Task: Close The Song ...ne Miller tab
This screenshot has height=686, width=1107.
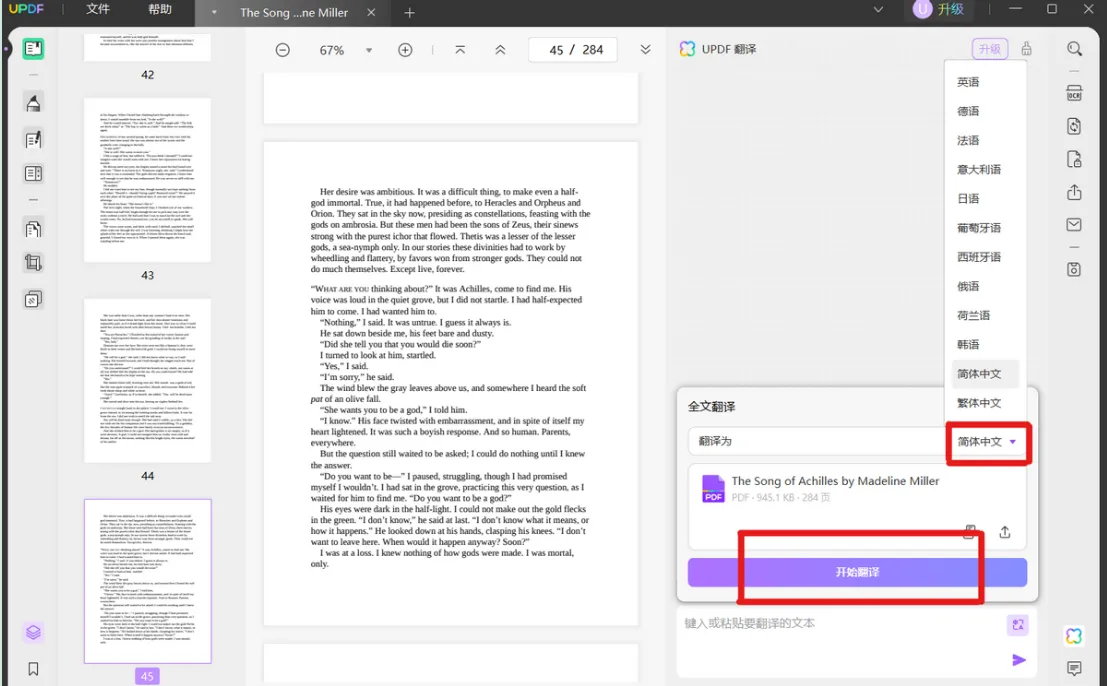Action: coord(371,13)
